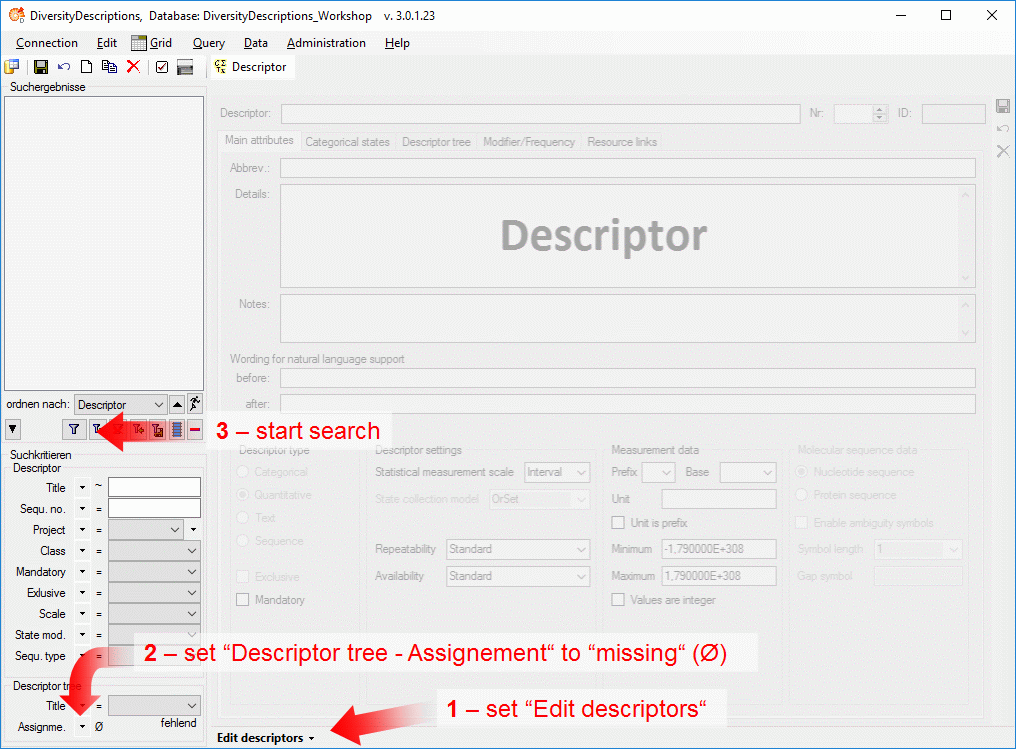Select the Categorical radio button
Screen dimensions: 1016x749
pos(243,472)
